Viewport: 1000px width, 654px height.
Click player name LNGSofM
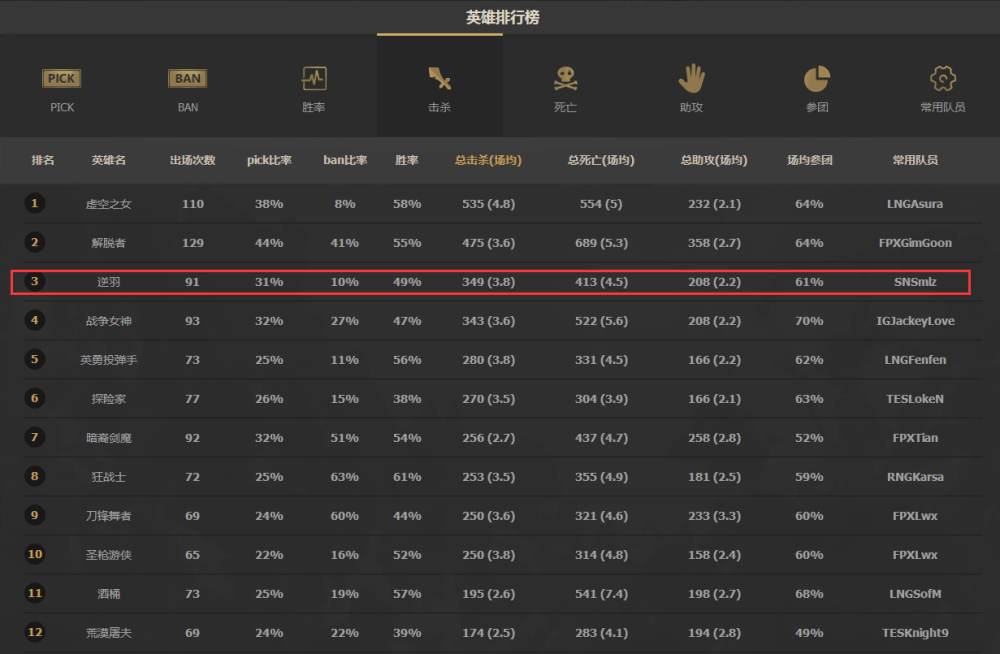pyautogui.click(x=915, y=593)
